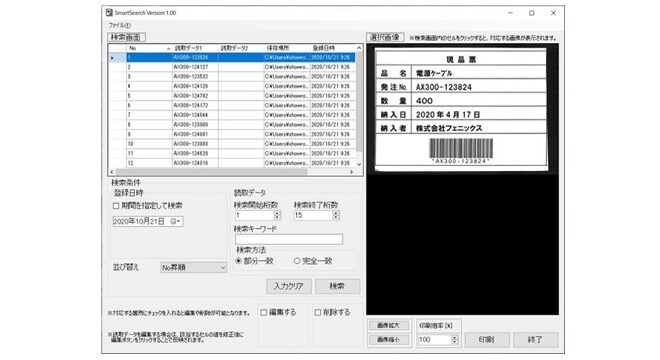Select the No cell of row 9
Viewport: 660px width, 360px height.
(149, 134)
